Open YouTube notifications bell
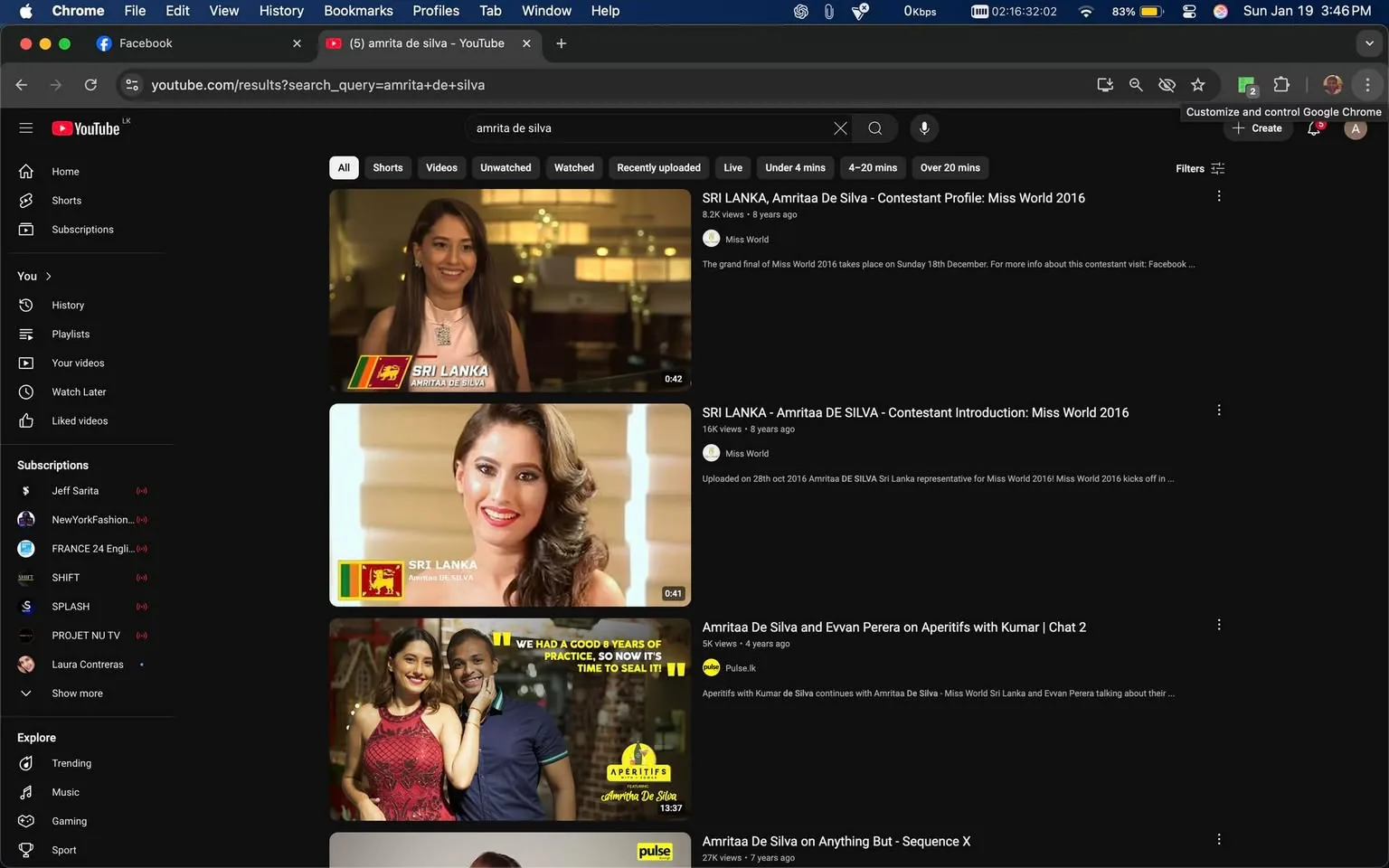This screenshot has width=1389, height=868. coord(1313,127)
